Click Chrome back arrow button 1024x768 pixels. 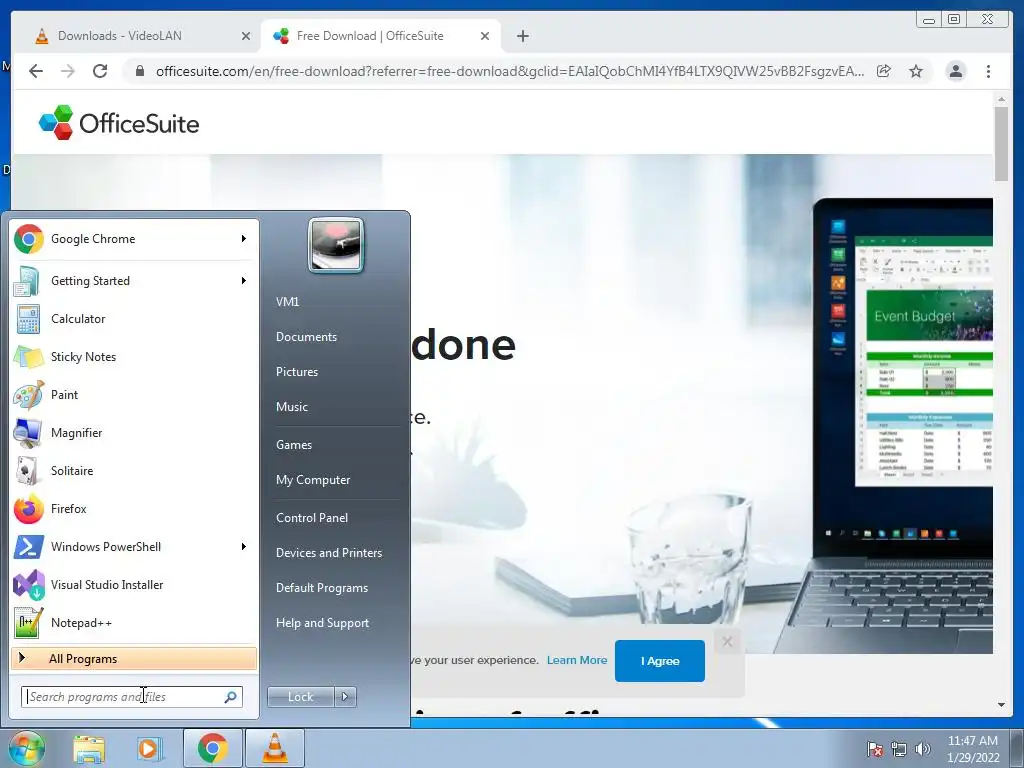pos(36,71)
